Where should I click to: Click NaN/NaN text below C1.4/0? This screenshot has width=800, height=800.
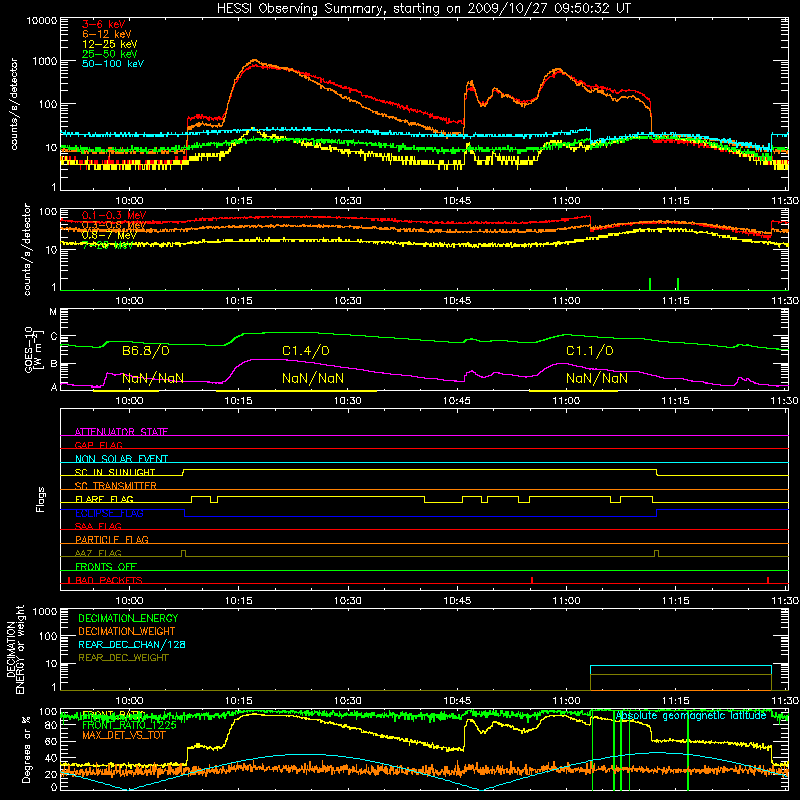click(313, 378)
